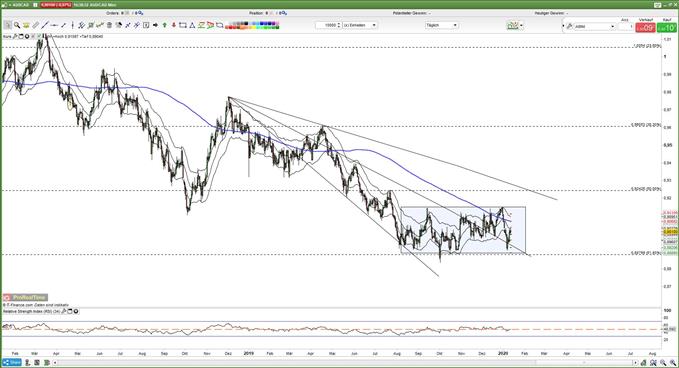The height and width of the screenshot is (368, 679).
Task: Open the order type dropdown in trading panel
Action: point(595,26)
